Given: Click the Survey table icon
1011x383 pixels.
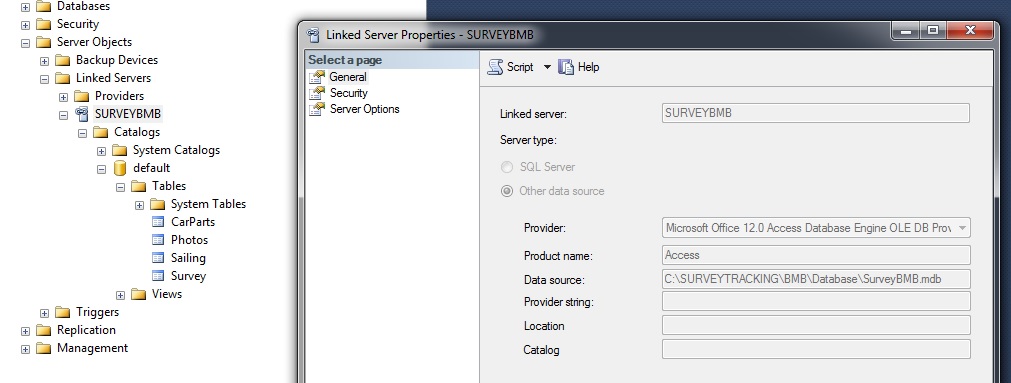Looking at the screenshot, I should click(158, 276).
